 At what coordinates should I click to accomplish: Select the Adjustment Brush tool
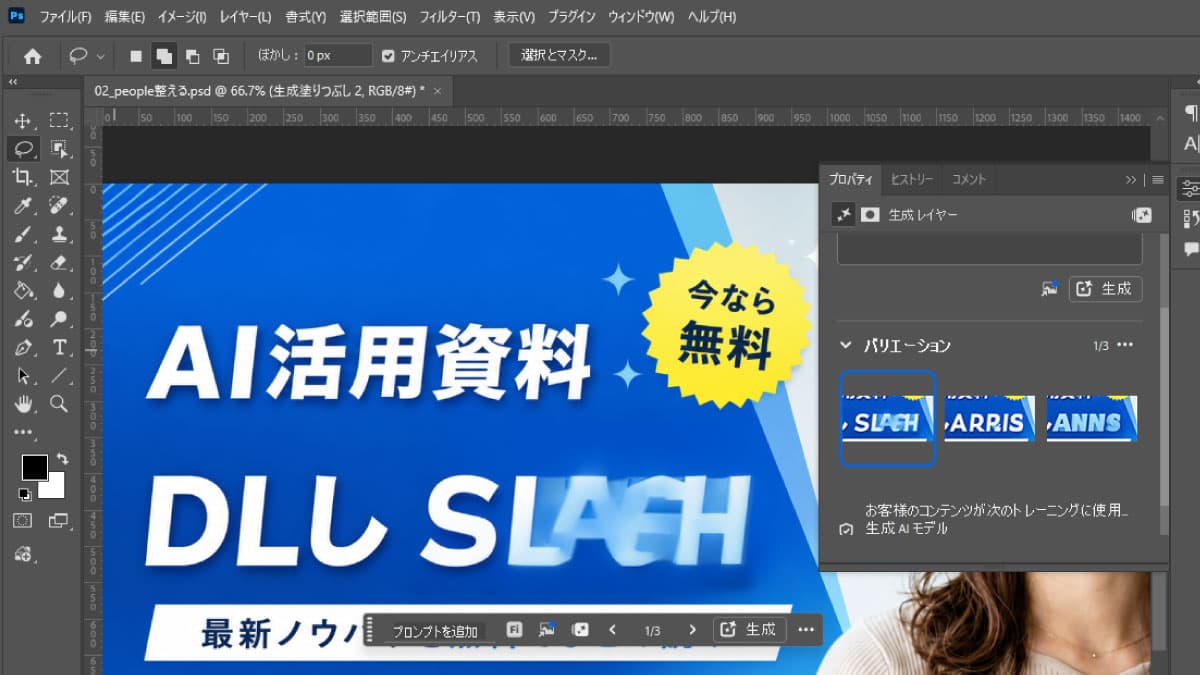(23, 320)
